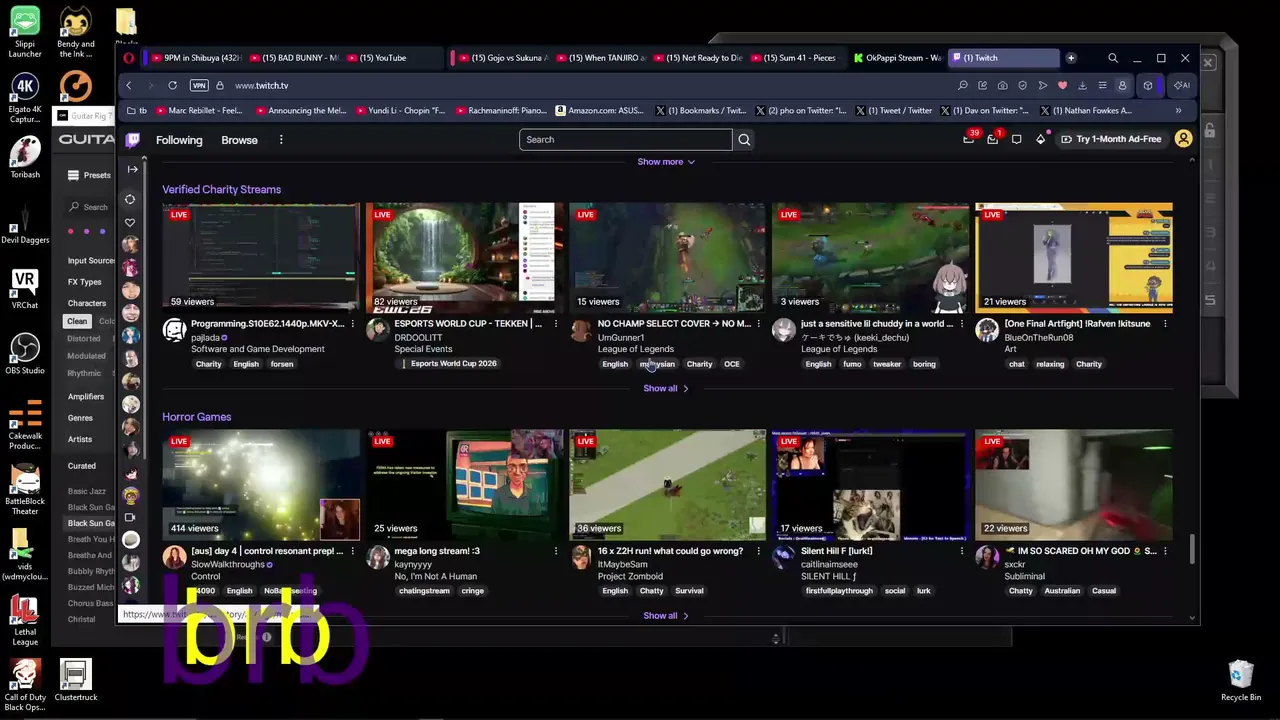1280x720 pixels.
Task: Open the Marc Rebillet bookmark
Action: click(x=200, y=111)
